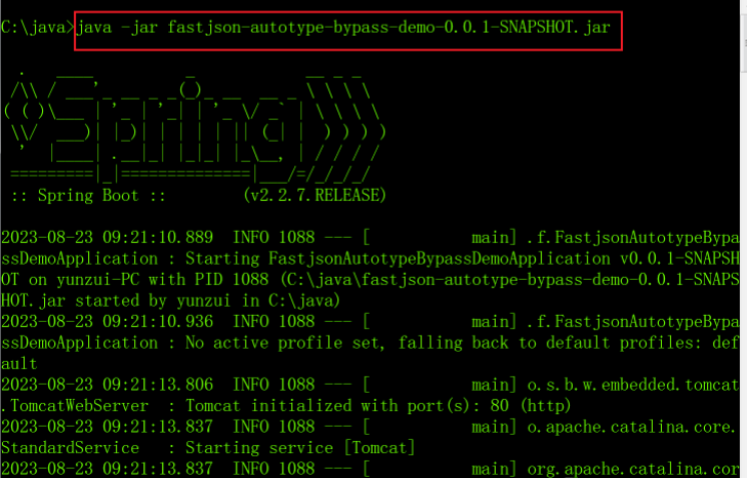
Task: Click 'started by yunzui in C:\java' text
Action: point(207,301)
